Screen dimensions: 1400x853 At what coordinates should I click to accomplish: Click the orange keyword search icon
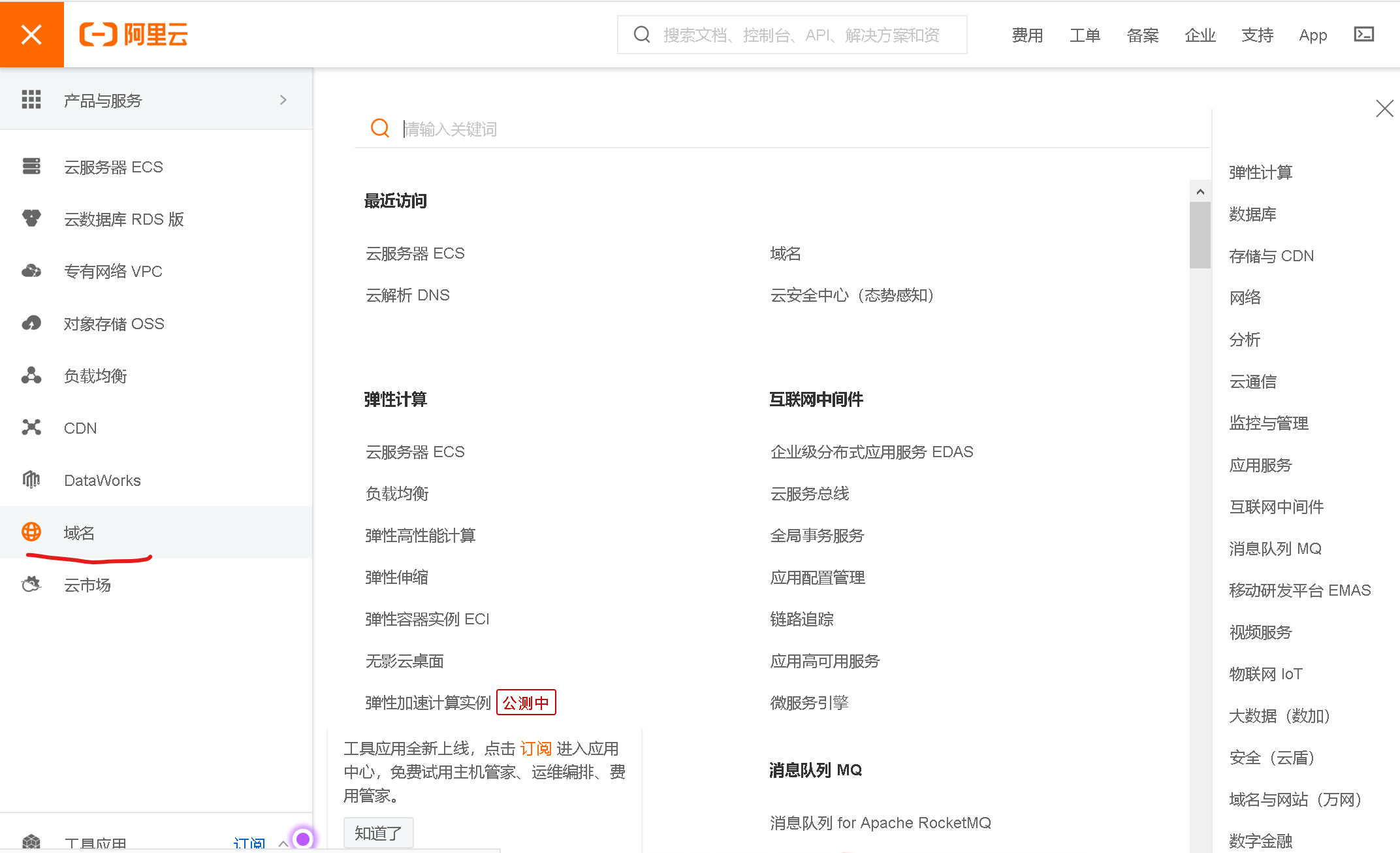click(380, 128)
